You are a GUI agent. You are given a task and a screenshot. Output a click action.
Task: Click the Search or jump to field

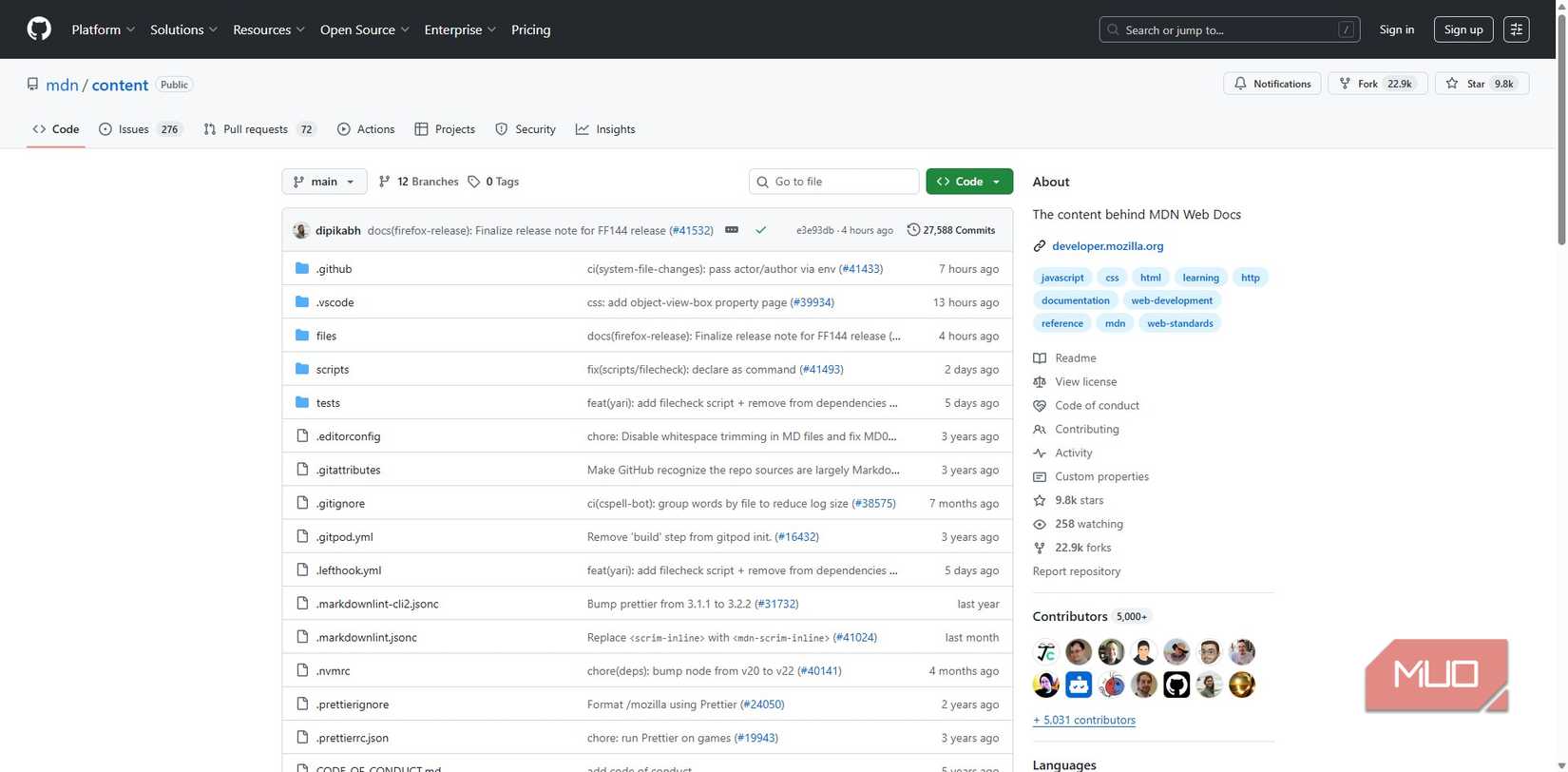[1230, 29]
